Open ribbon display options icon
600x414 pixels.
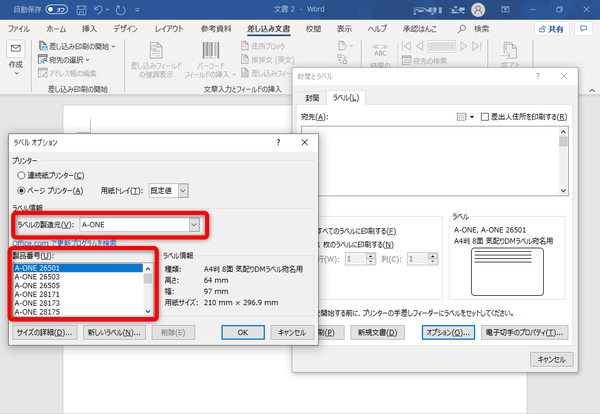coord(505,10)
